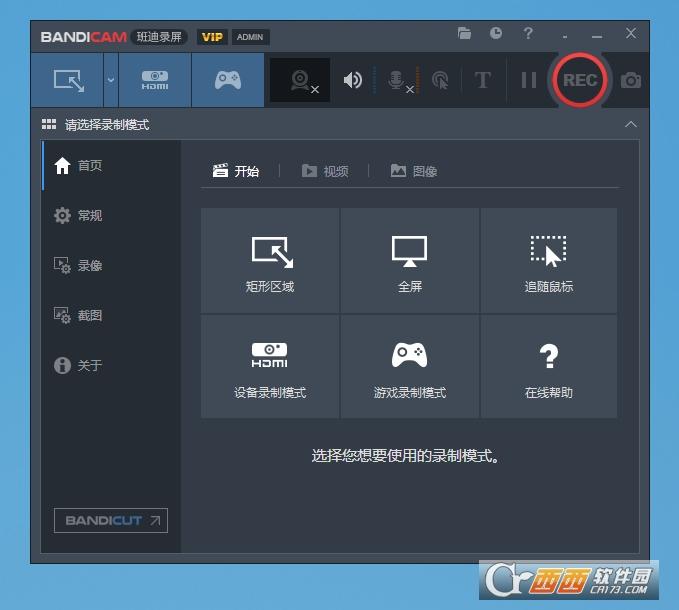The width and height of the screenshot is (679, 610).
Task: Open the BANDICUT link button
Action: 111,520
